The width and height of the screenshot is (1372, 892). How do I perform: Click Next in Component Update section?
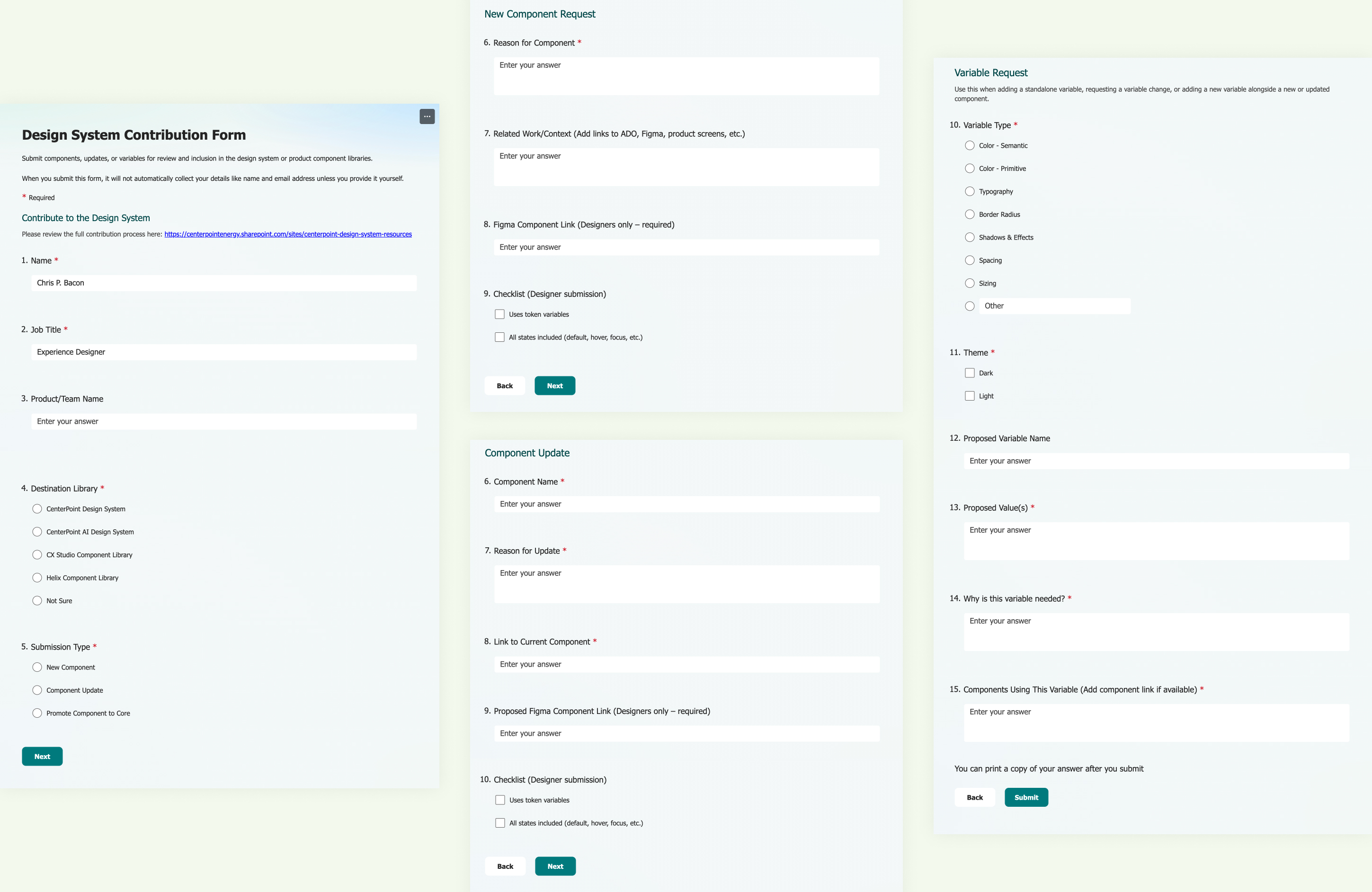click(x=556, y=866)
